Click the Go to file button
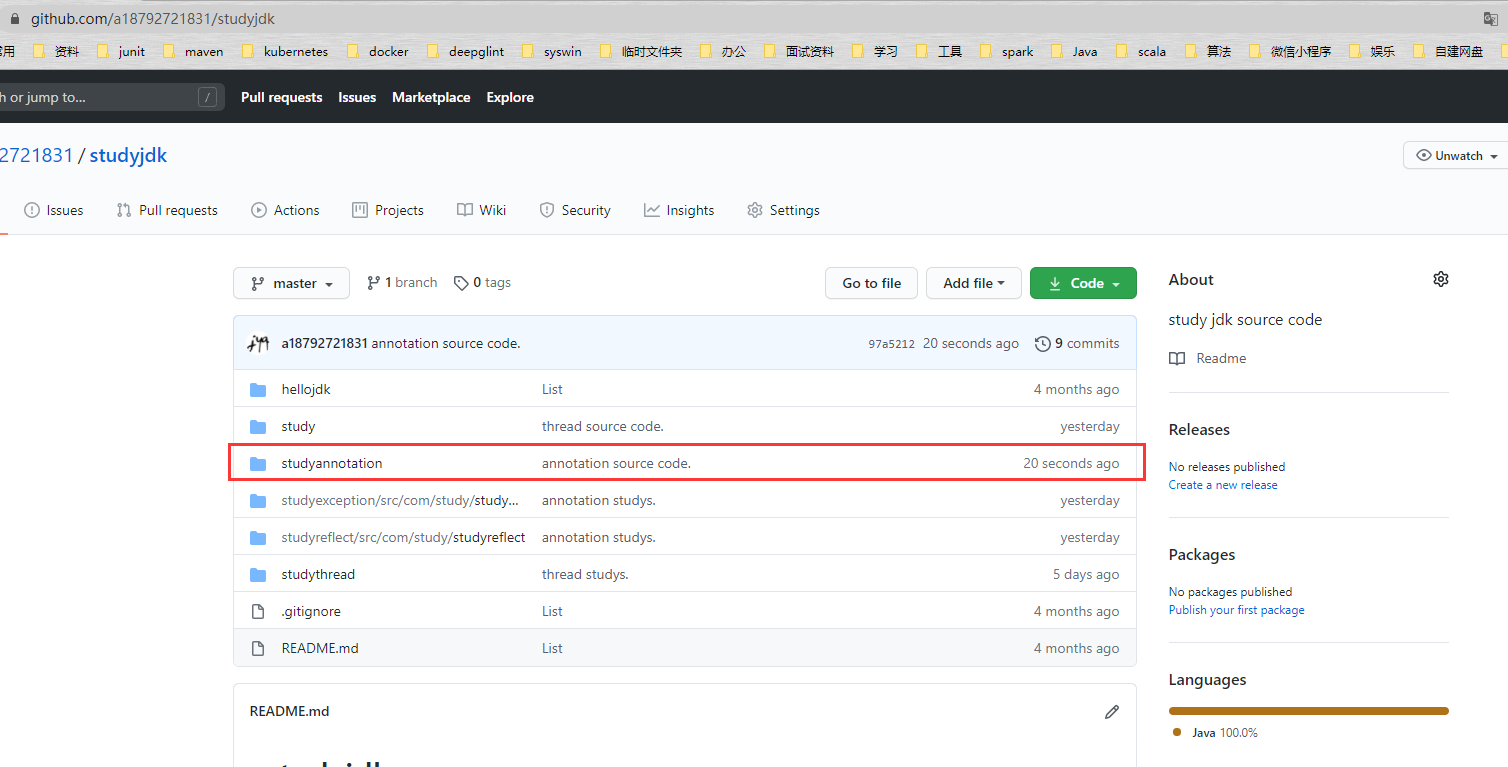This screenshot has height=767, width=1508. (872, 284)
